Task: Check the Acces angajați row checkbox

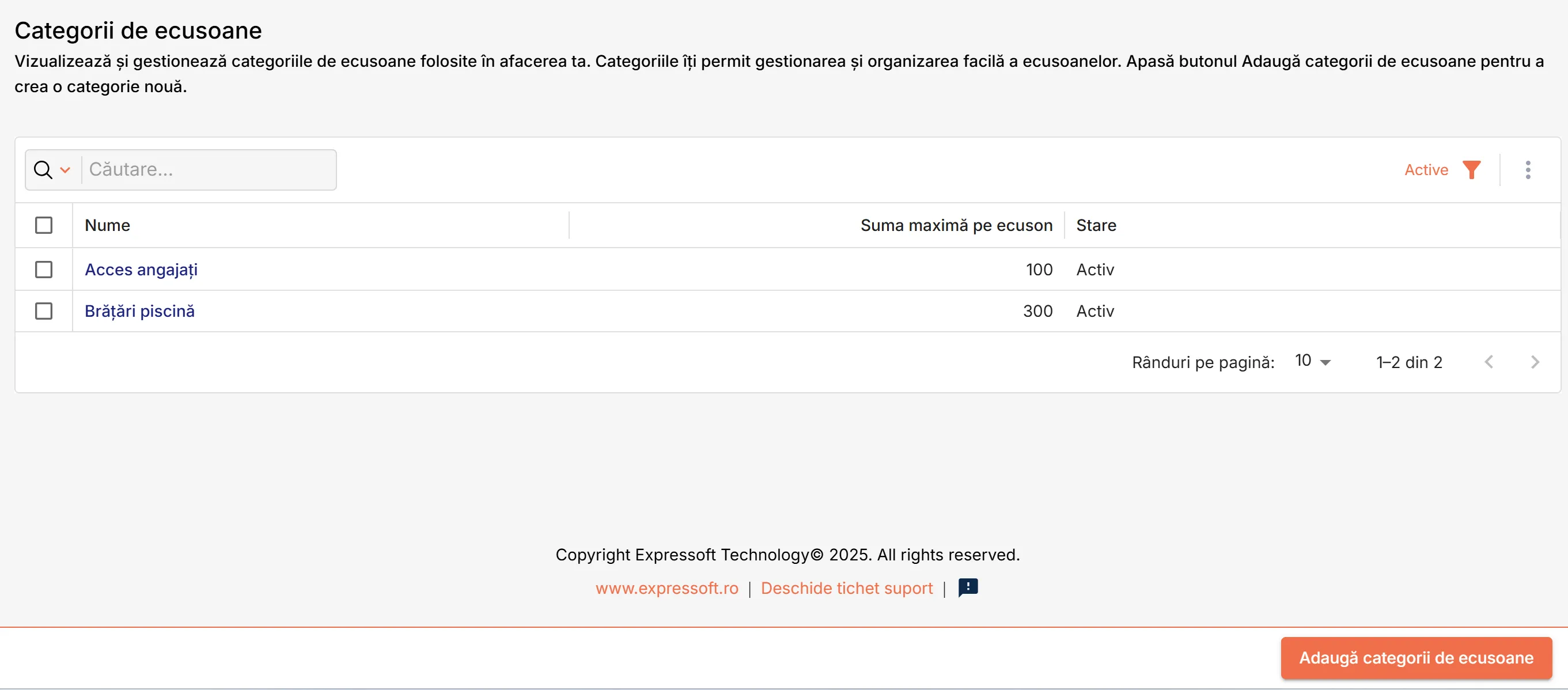Action: click(44, 270)
